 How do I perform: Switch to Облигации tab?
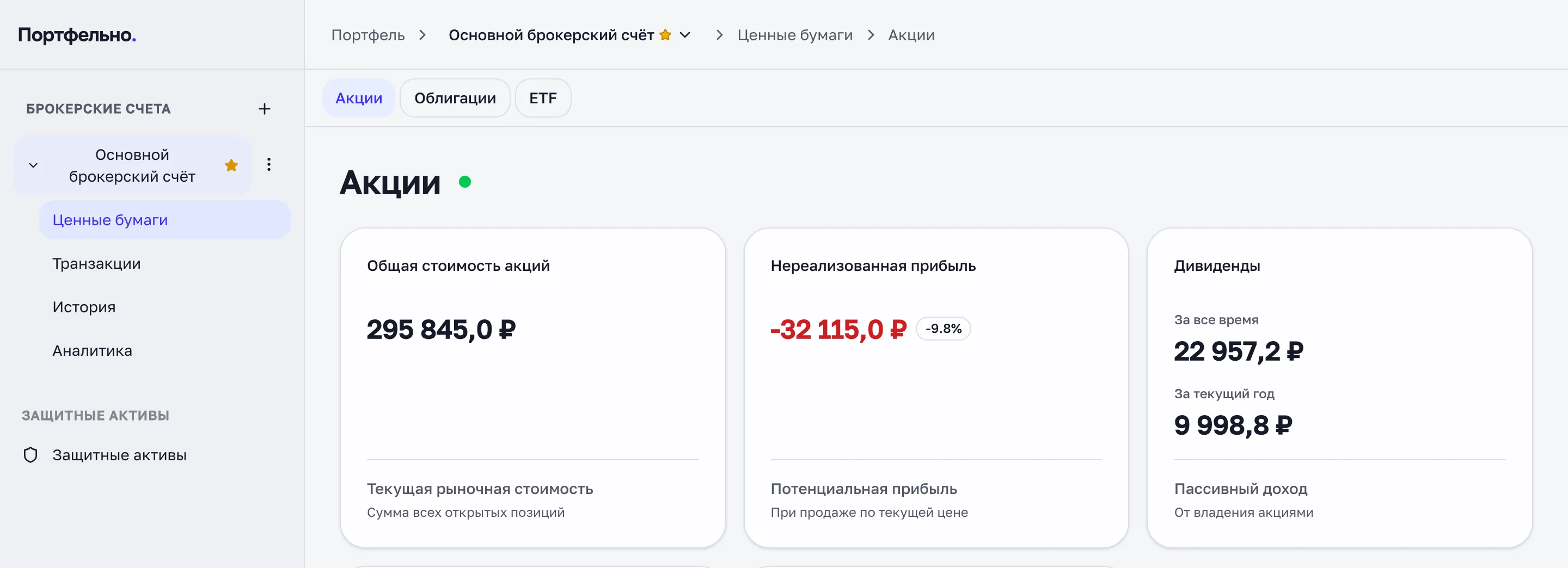click(x=455, y=98)
